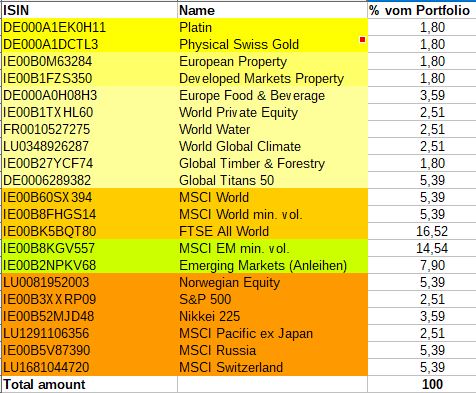Click the LU1681044720 cell
The height and width of the screenshot is (393, 476).
point(89,367)
